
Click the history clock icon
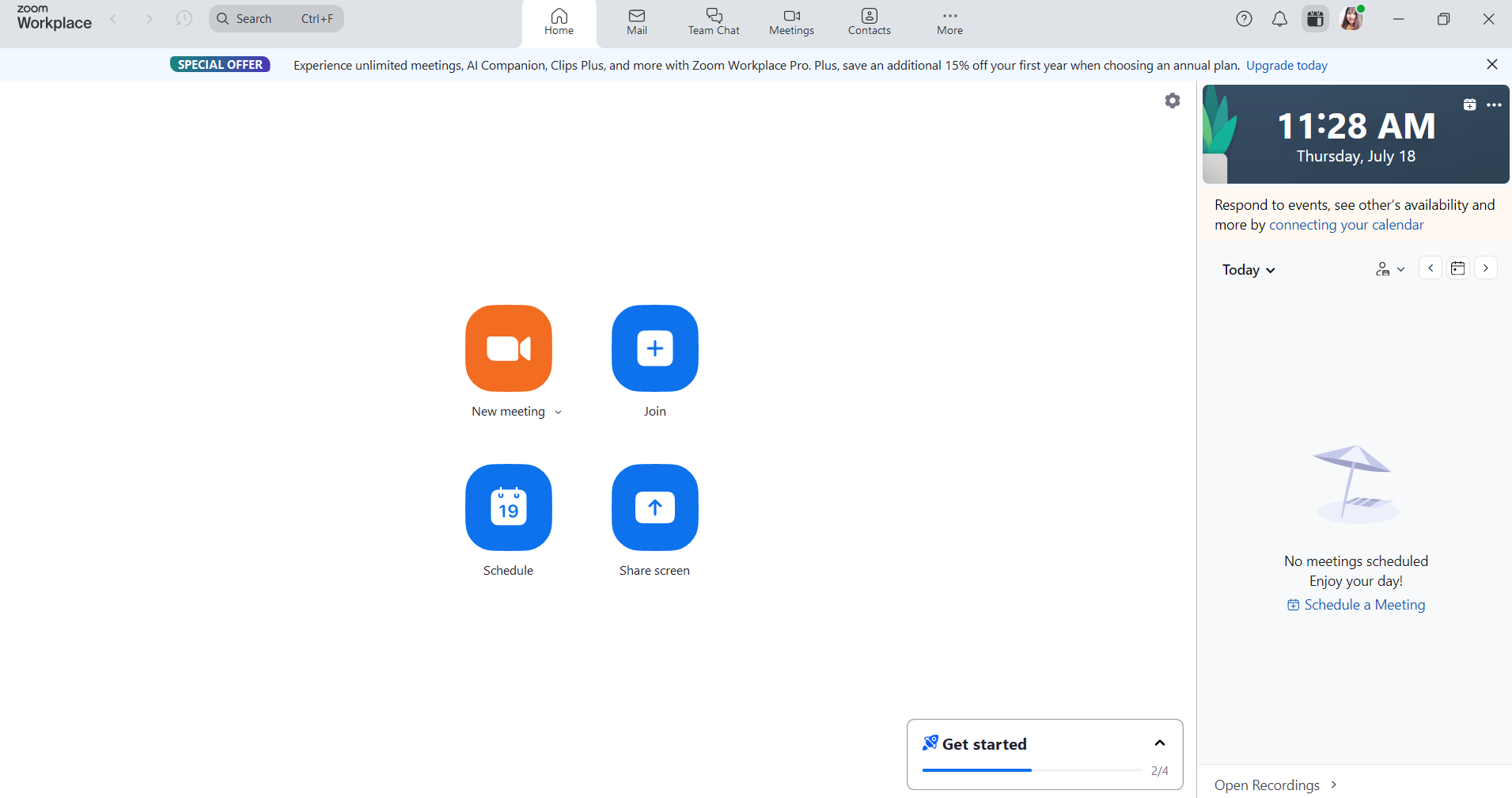point(184,19)
